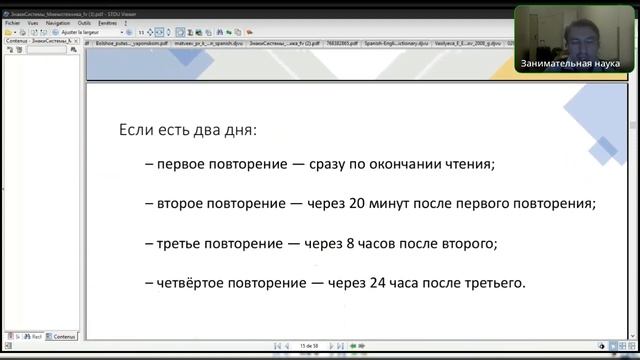Click the binoculars search icon in toolbar
The image size is (640, 360).
[x=220, y=32]
